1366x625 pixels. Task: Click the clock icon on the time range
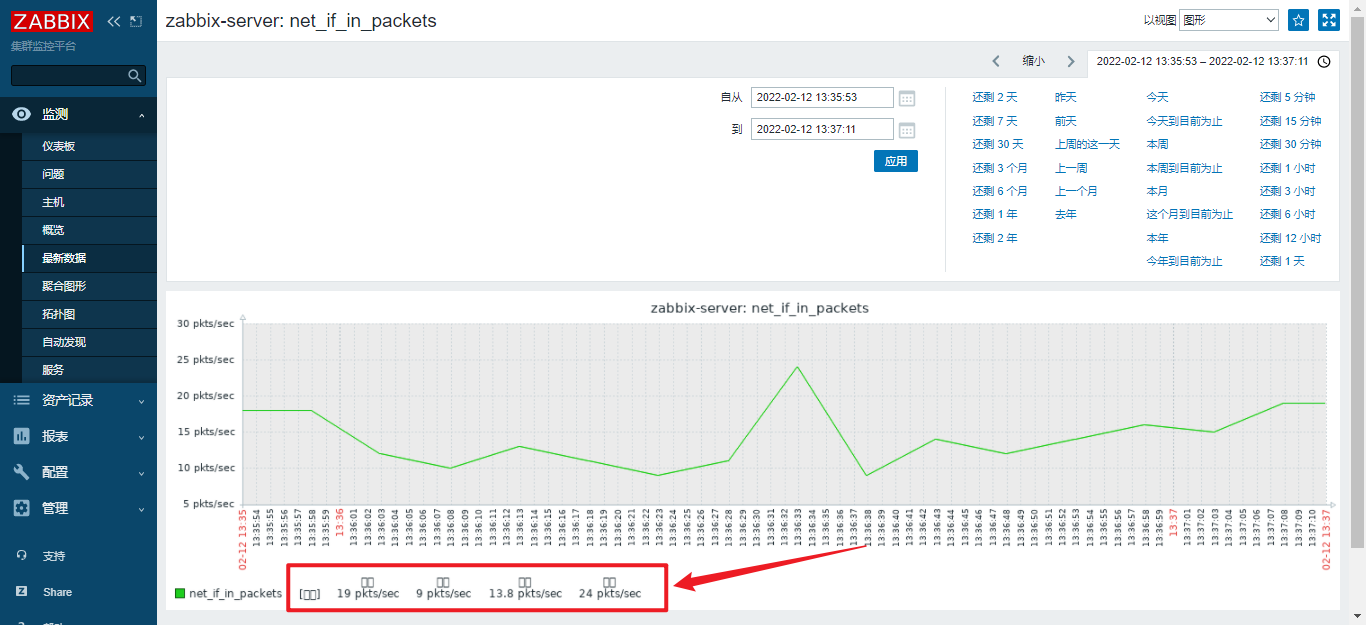click(1325, 61)
